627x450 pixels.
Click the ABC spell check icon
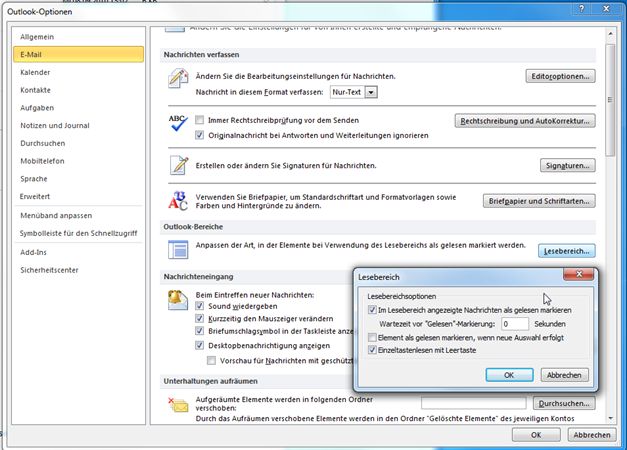pos(179,125)
